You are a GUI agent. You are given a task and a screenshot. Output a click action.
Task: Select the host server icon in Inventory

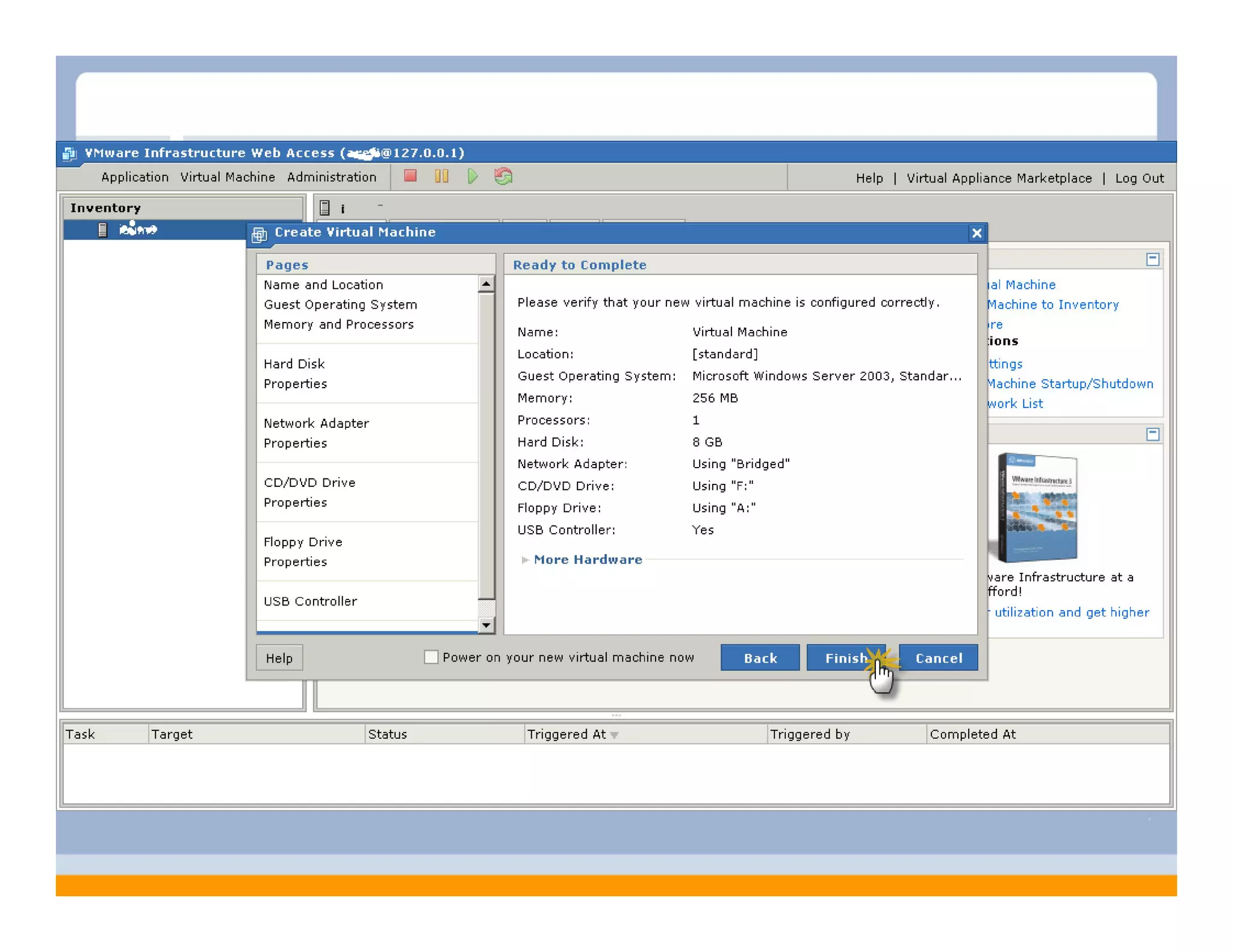[103, 230]
